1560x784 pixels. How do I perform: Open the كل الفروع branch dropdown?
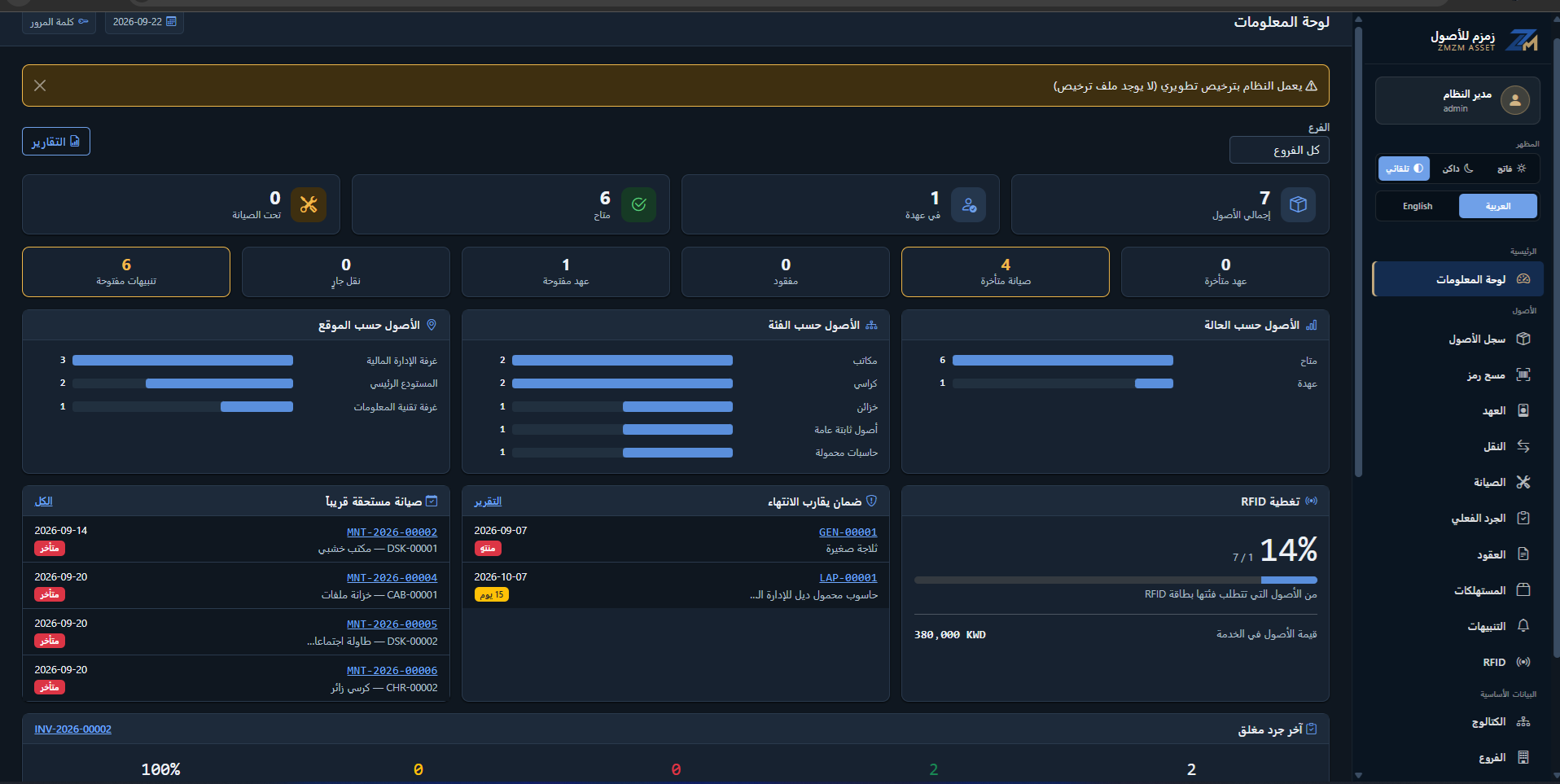1279,150
